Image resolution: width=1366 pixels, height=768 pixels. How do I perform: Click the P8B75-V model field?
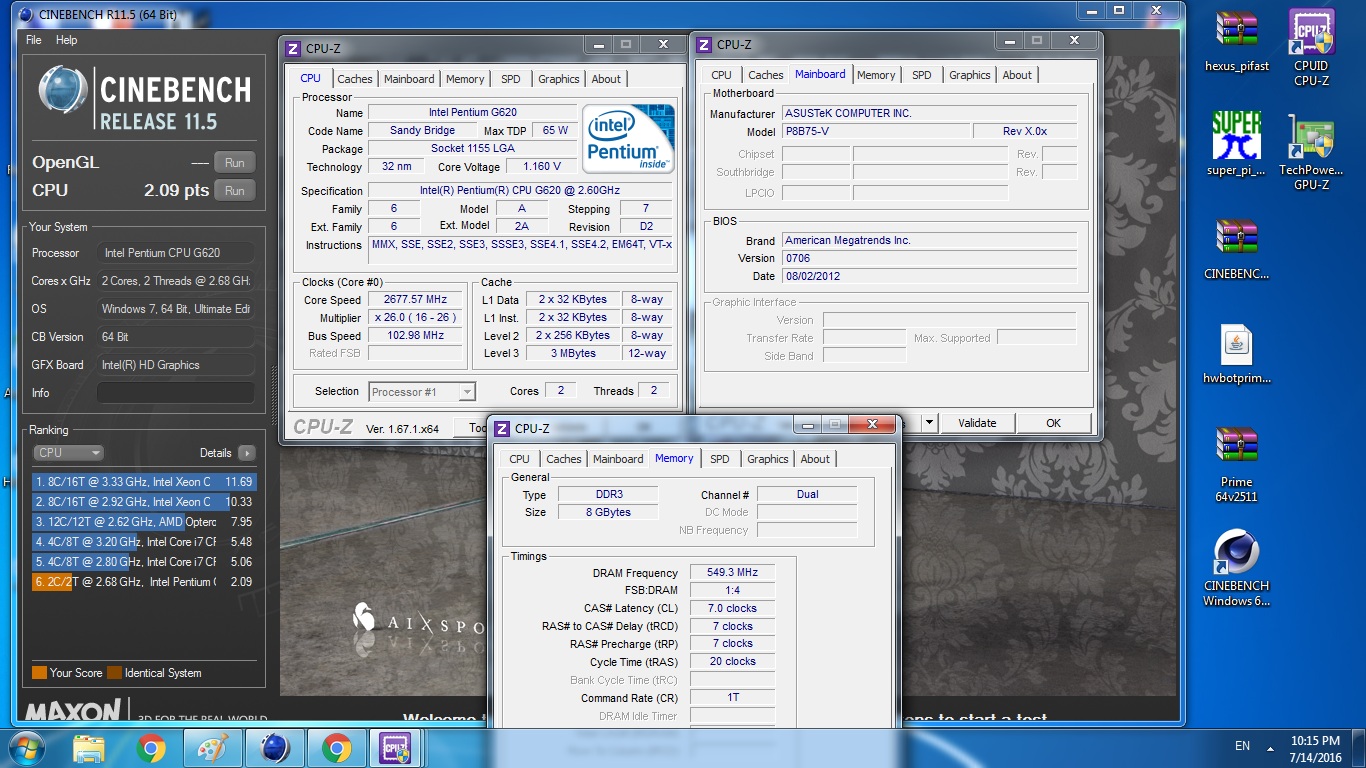[x=875, y=132]
